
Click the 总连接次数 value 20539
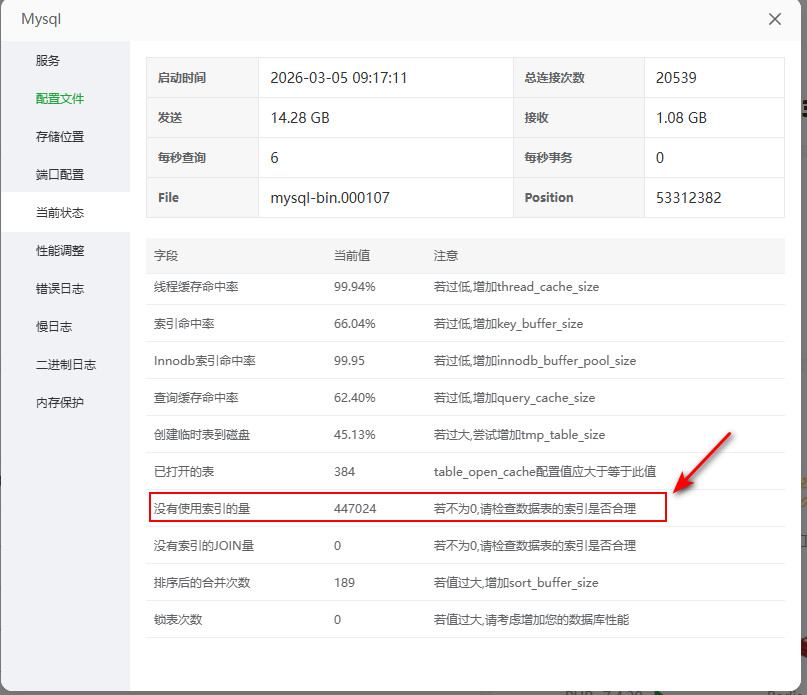coord(676,78)
